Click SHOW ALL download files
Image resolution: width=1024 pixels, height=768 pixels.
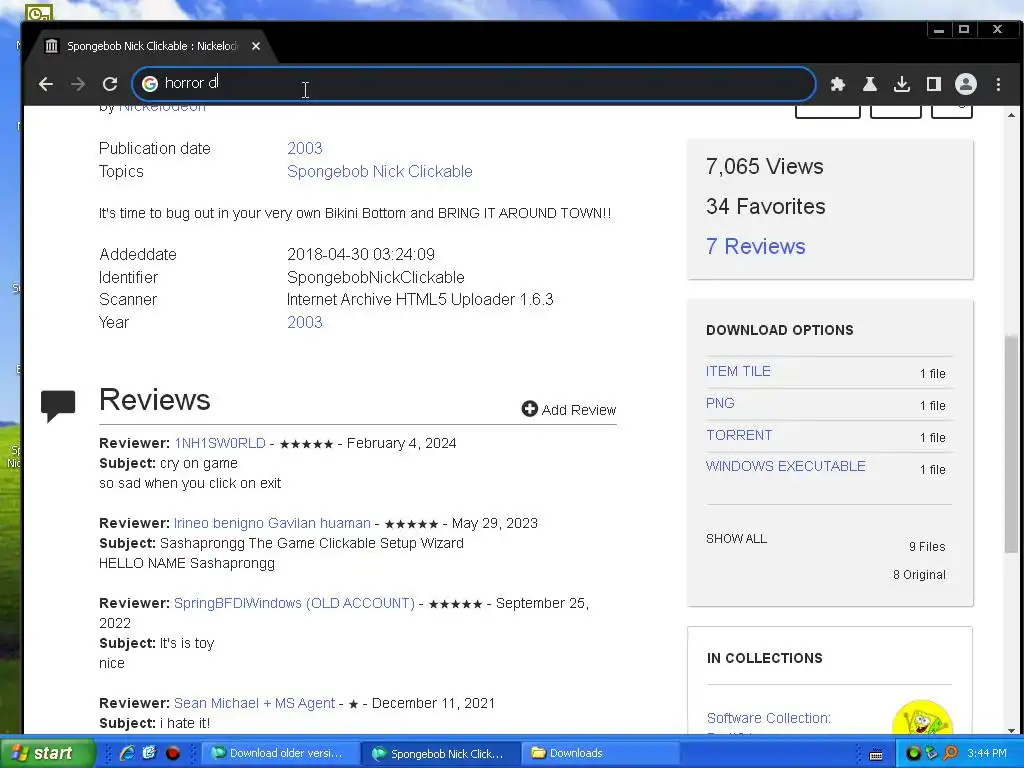click(736, 539)
